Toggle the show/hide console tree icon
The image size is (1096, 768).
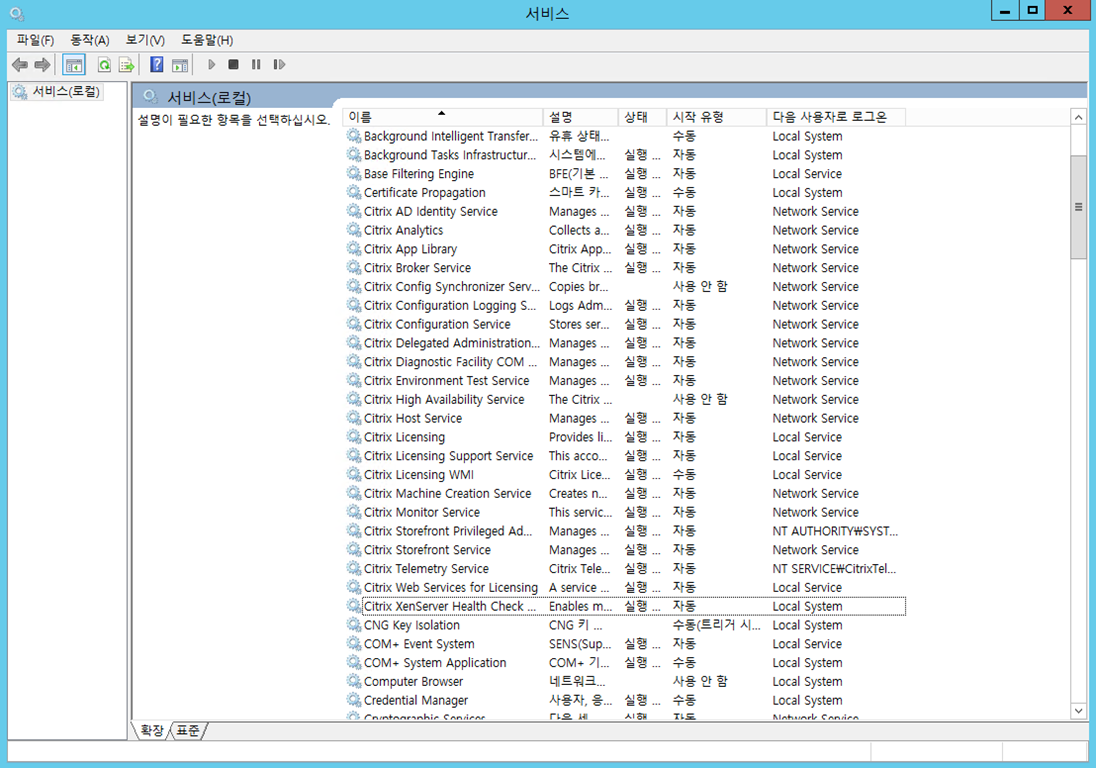pyautogui.click(x=73, y=65)
